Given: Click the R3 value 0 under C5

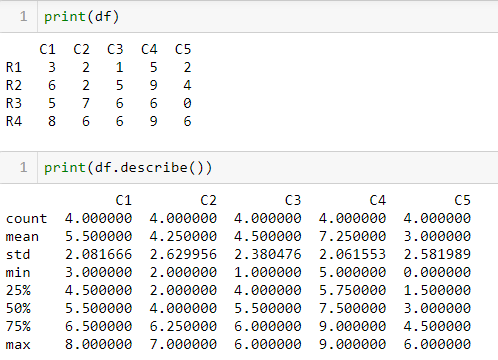Looking at the screenshot, I should click(187, 103).
